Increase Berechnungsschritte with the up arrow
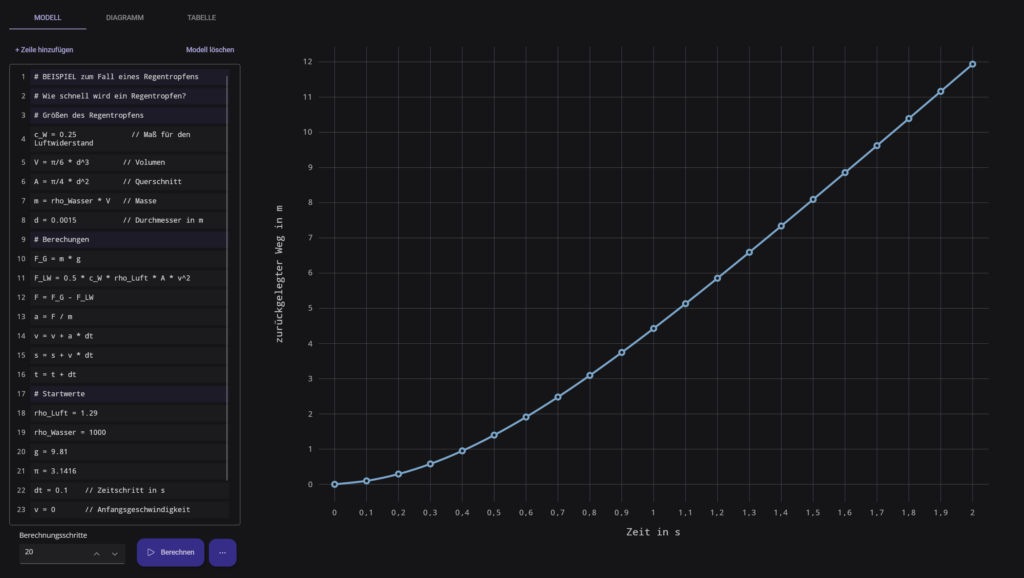This screenshot has height=578, width=1024. click(97, 553)
